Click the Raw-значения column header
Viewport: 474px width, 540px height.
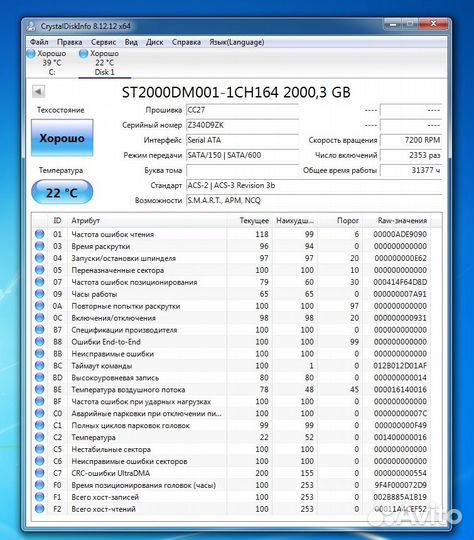pyautogui.click(x=396, y=220)
